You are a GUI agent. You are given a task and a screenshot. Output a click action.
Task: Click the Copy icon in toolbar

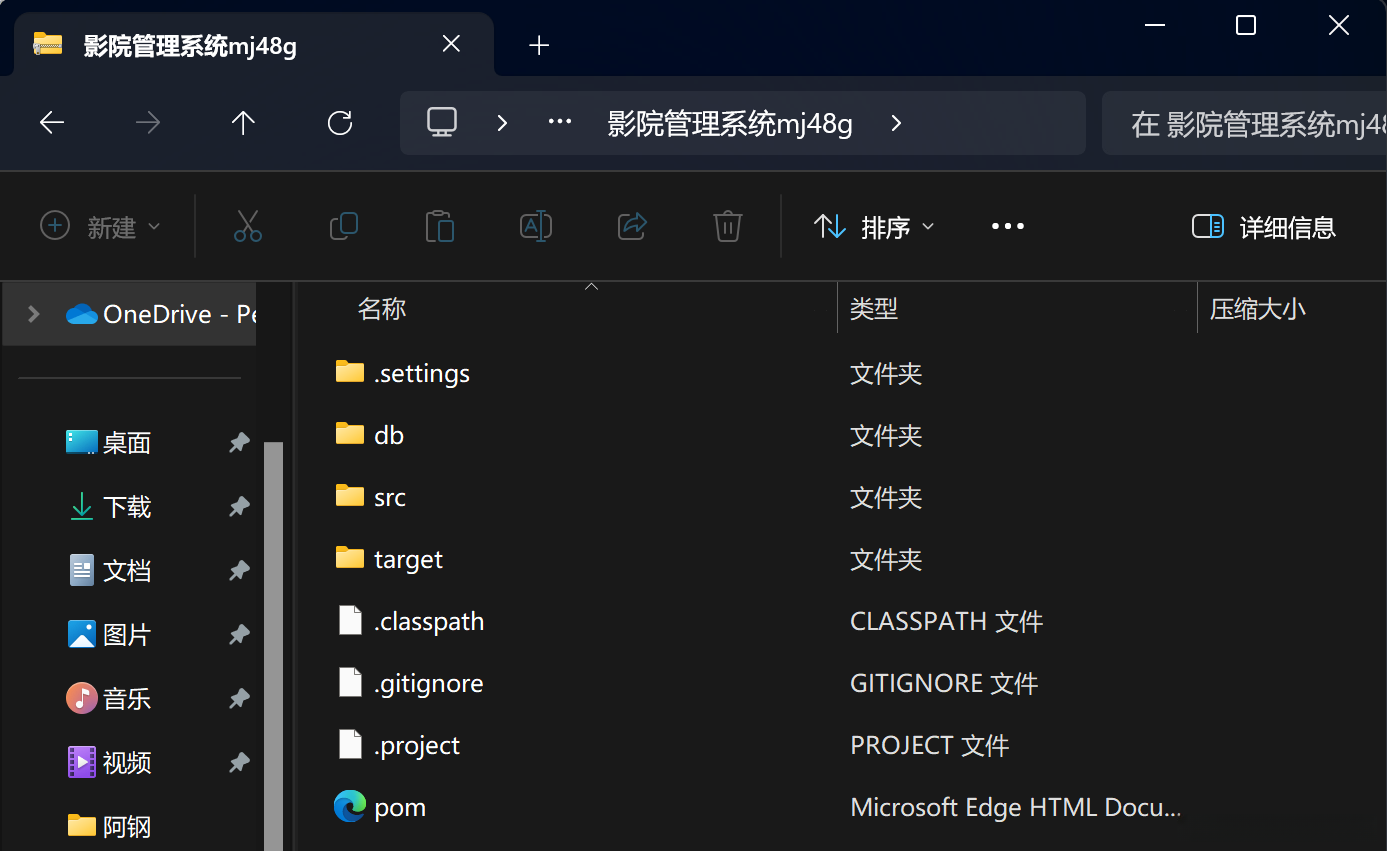344,226
